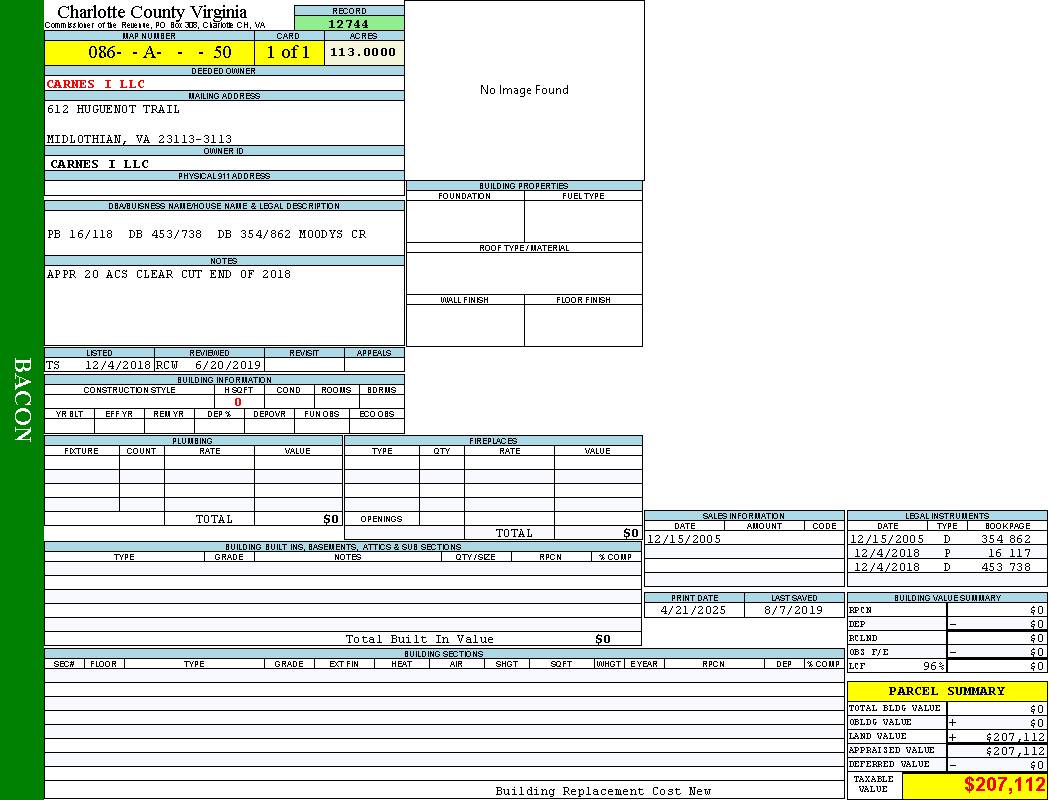This screenshot has width=1050, height=800.
Task: Click the last saved date 8/7/2019
Action: point(793,610)
